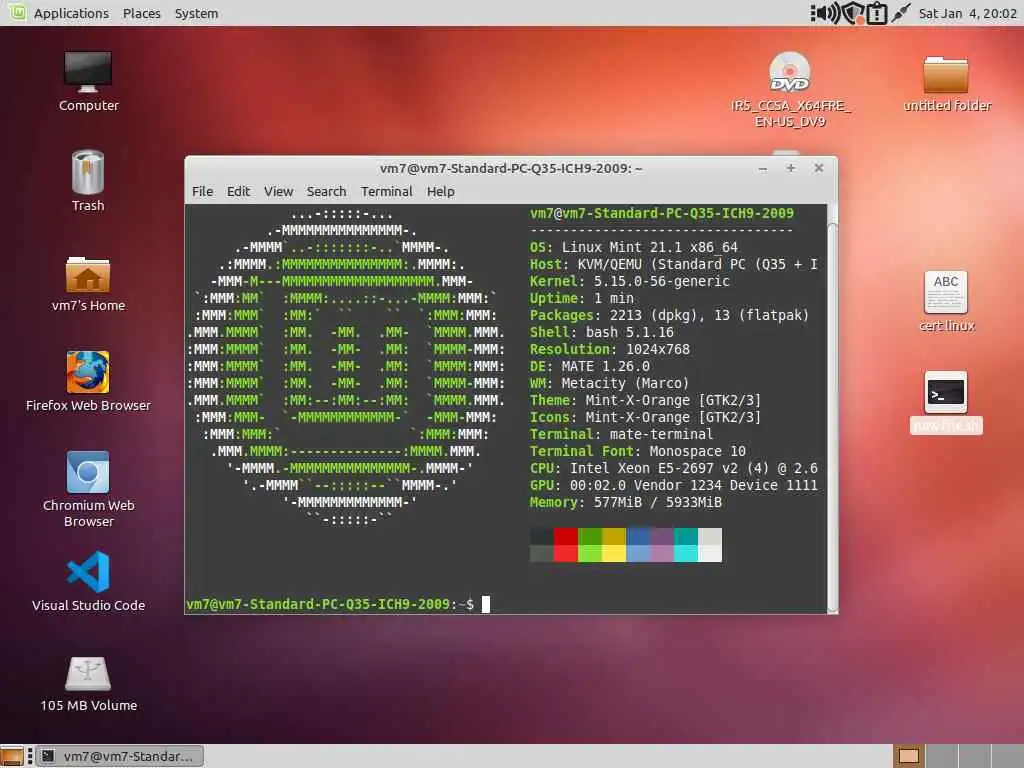Image resolution: width=1024 pixels, height=768 pixels.
Task: Open the Applications menu
Action: tap(71, 13)
